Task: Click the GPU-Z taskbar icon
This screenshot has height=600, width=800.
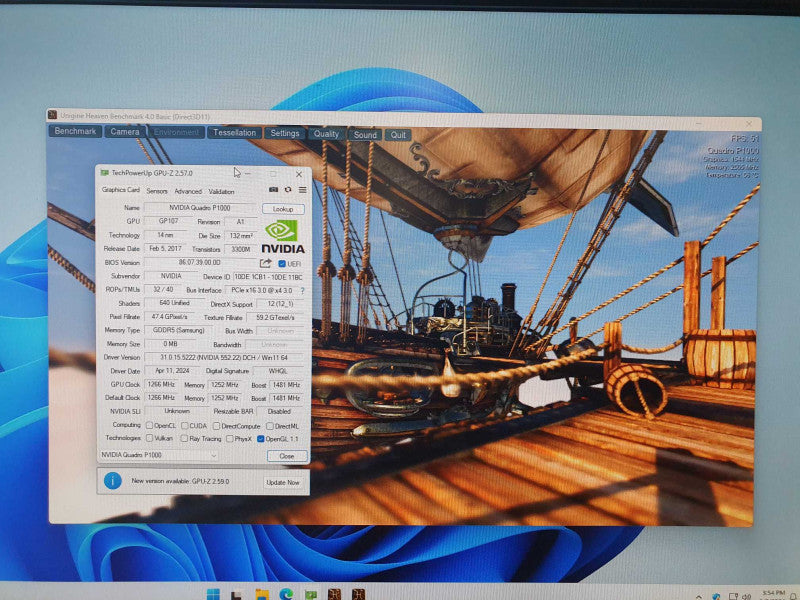Action: (310, 594)
